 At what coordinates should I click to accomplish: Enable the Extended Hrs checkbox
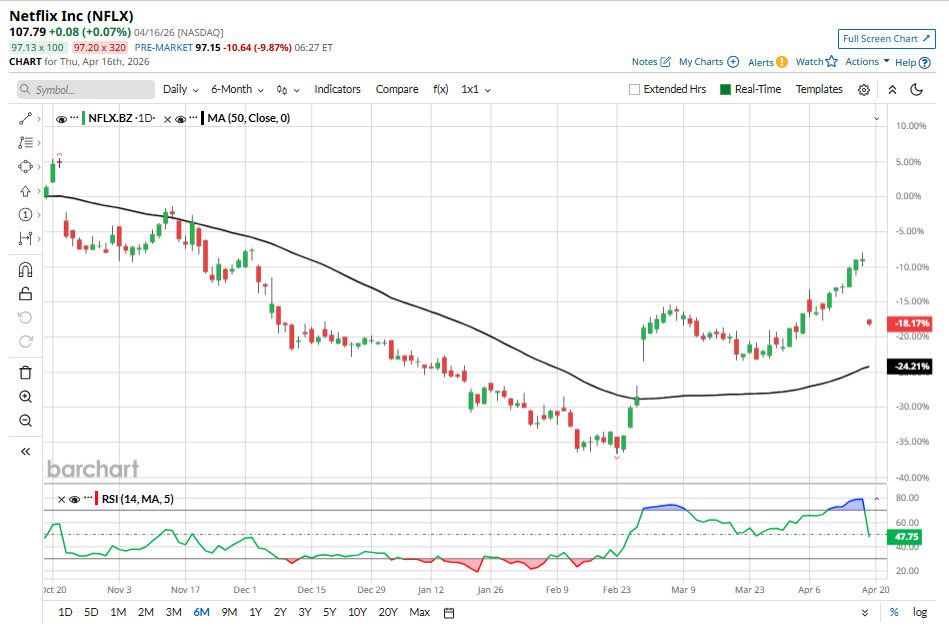634,90
